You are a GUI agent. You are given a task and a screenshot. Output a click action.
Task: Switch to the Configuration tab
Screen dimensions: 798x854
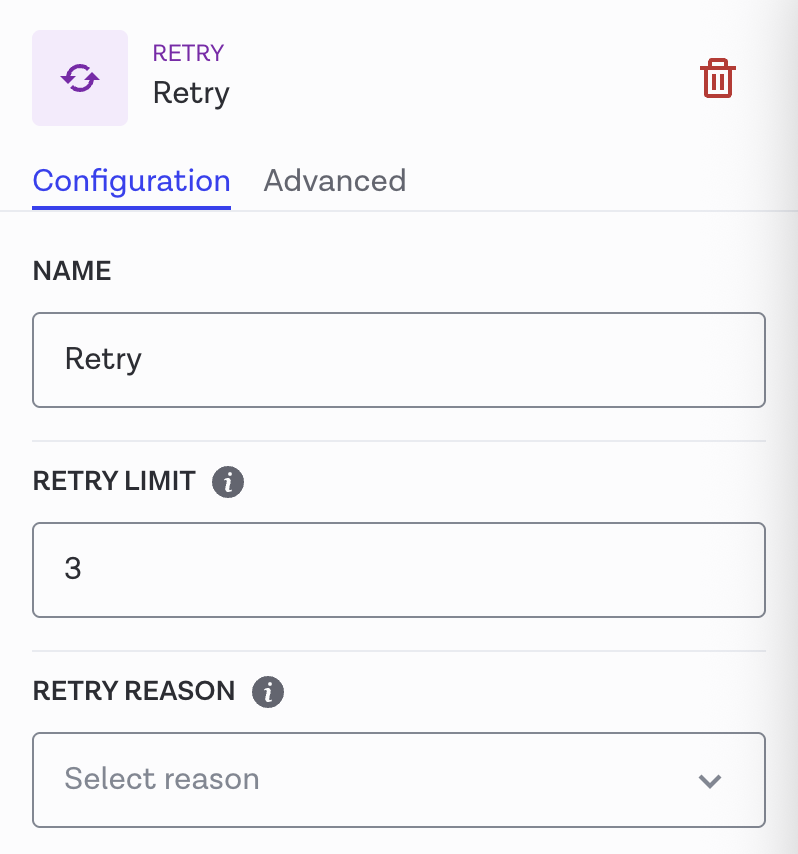(132, 181)
